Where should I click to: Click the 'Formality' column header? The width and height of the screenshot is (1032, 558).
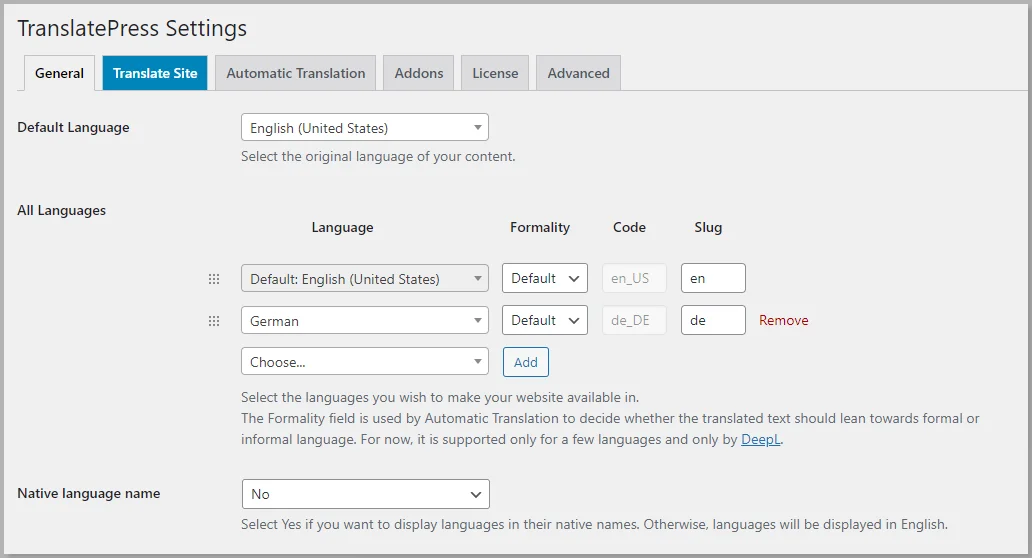[x=540, y=227]
